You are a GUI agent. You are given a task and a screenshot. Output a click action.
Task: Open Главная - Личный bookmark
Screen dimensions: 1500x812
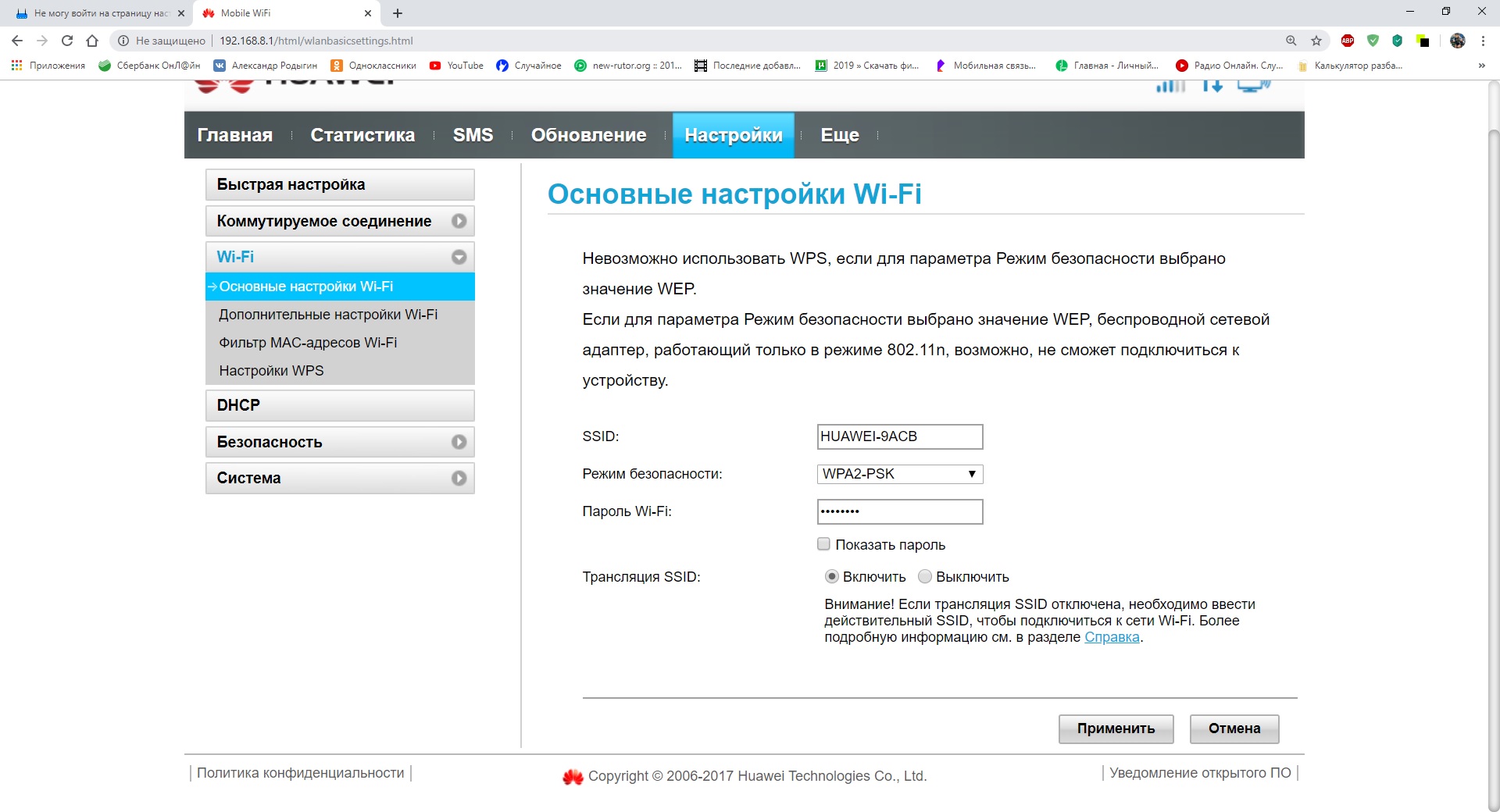point(1107,66)
